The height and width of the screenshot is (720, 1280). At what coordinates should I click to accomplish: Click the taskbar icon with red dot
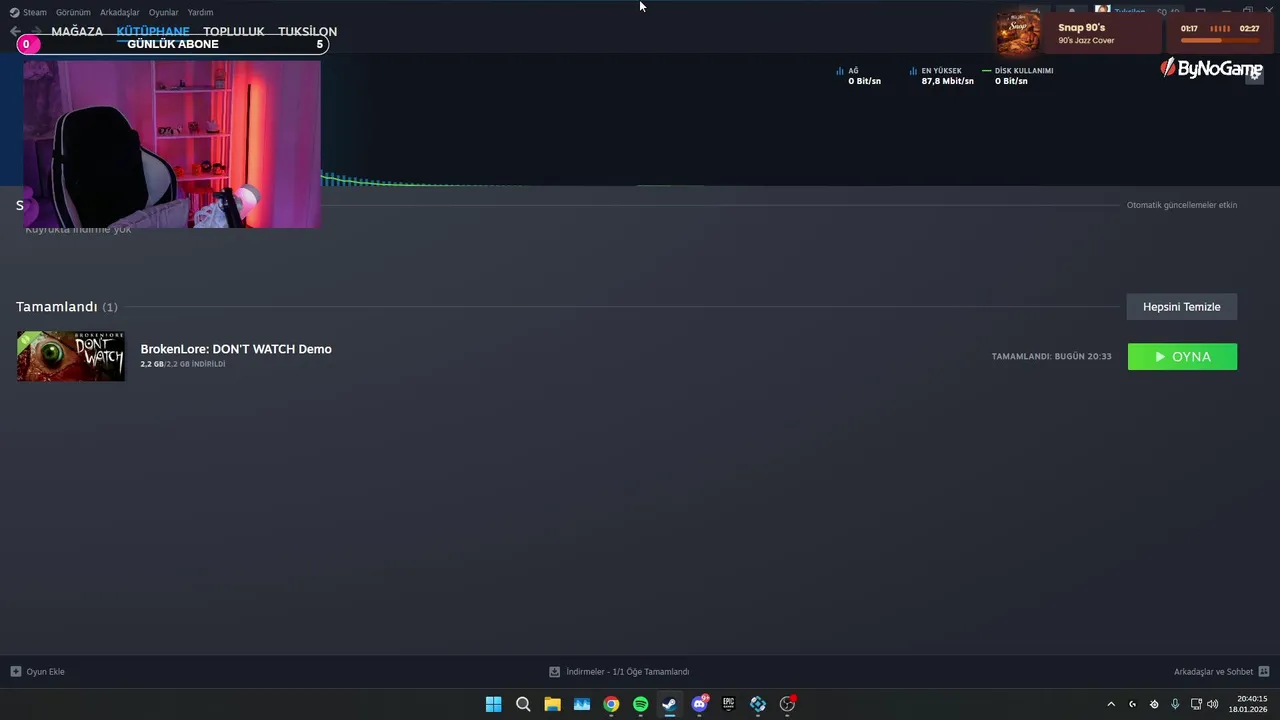pyautogui.click(x=788, y=704)
